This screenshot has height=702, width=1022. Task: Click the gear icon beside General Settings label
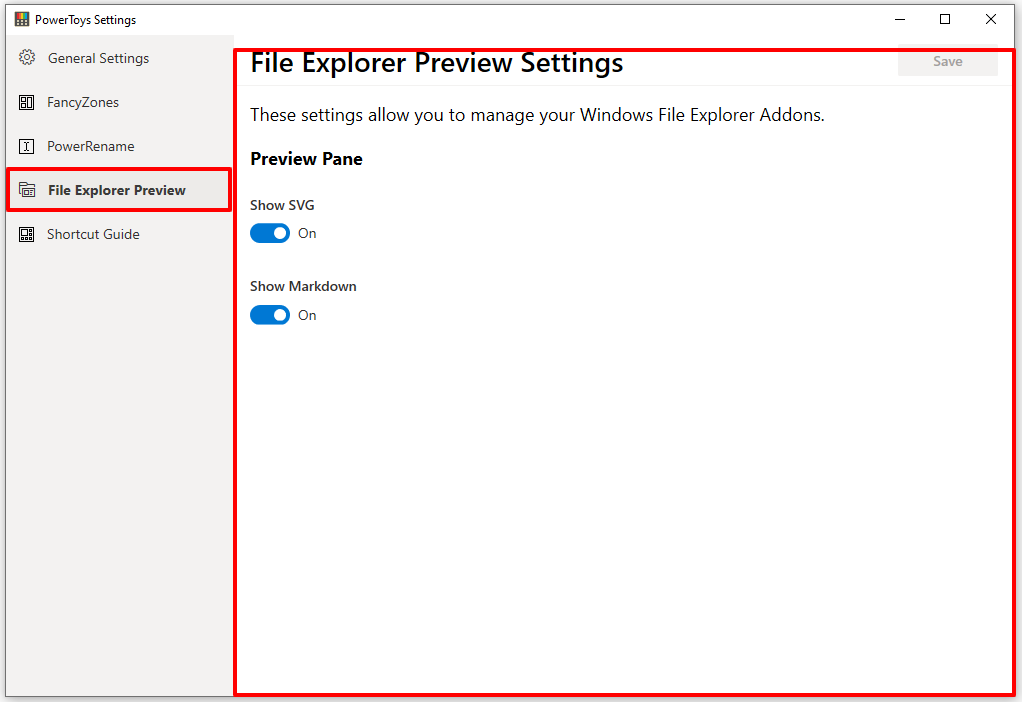(27, 58)
